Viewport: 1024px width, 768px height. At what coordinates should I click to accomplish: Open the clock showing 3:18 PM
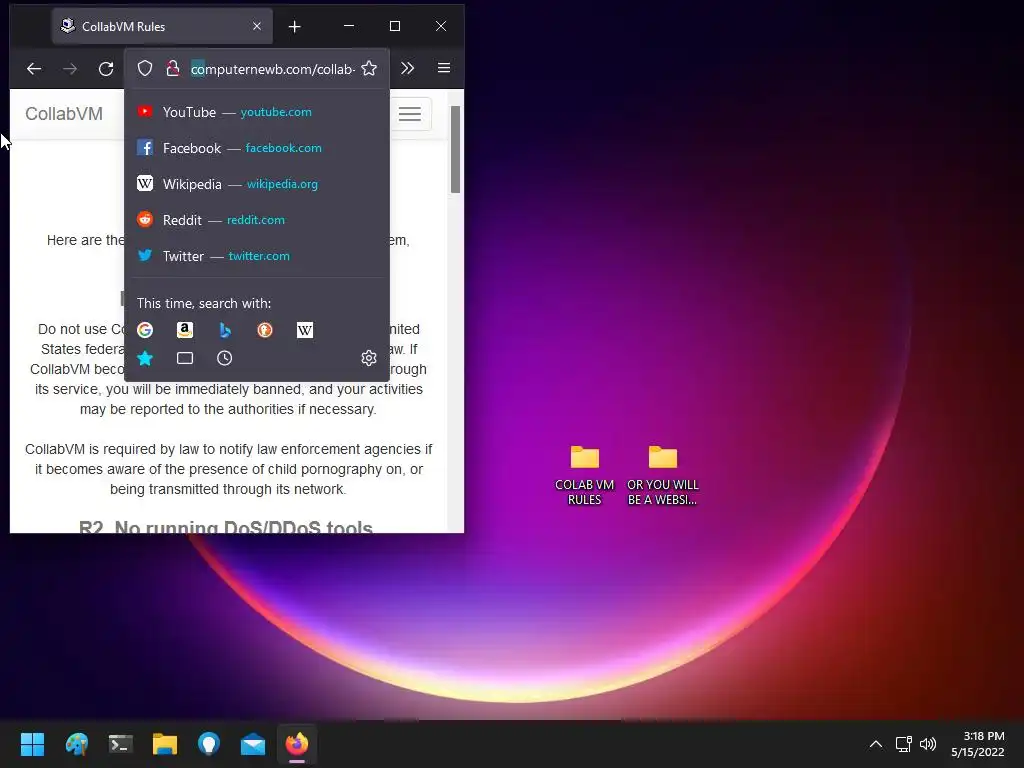[x=977, y=744]
